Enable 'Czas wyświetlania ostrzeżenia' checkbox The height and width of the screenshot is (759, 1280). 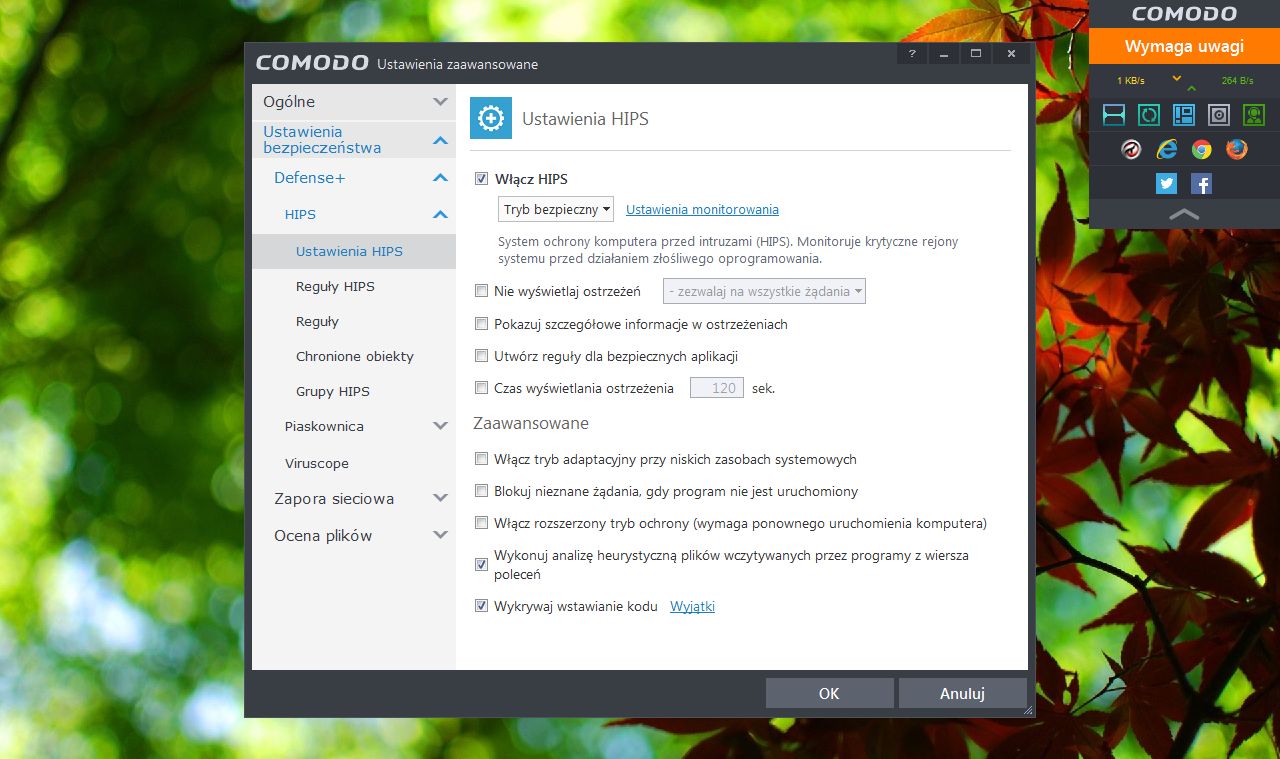(x=482, y=388)
